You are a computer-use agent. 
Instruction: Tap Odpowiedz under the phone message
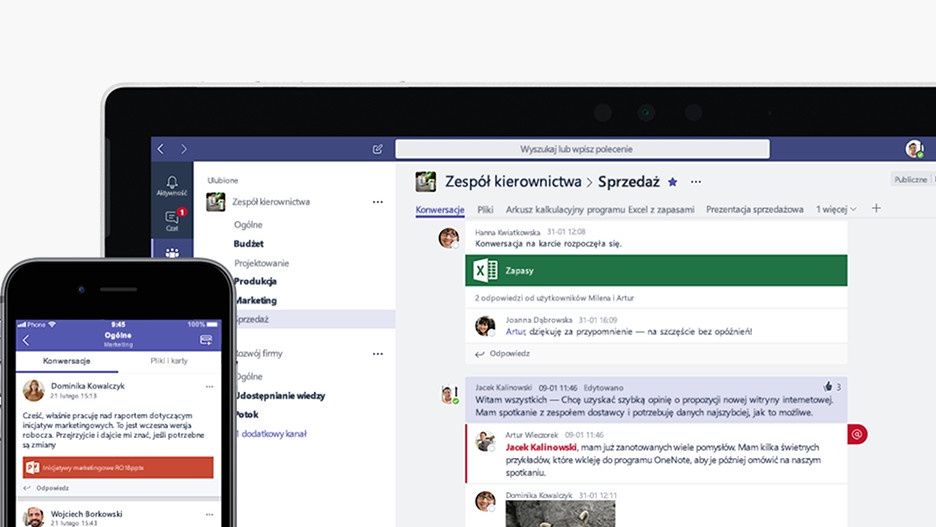coord(47,488)
